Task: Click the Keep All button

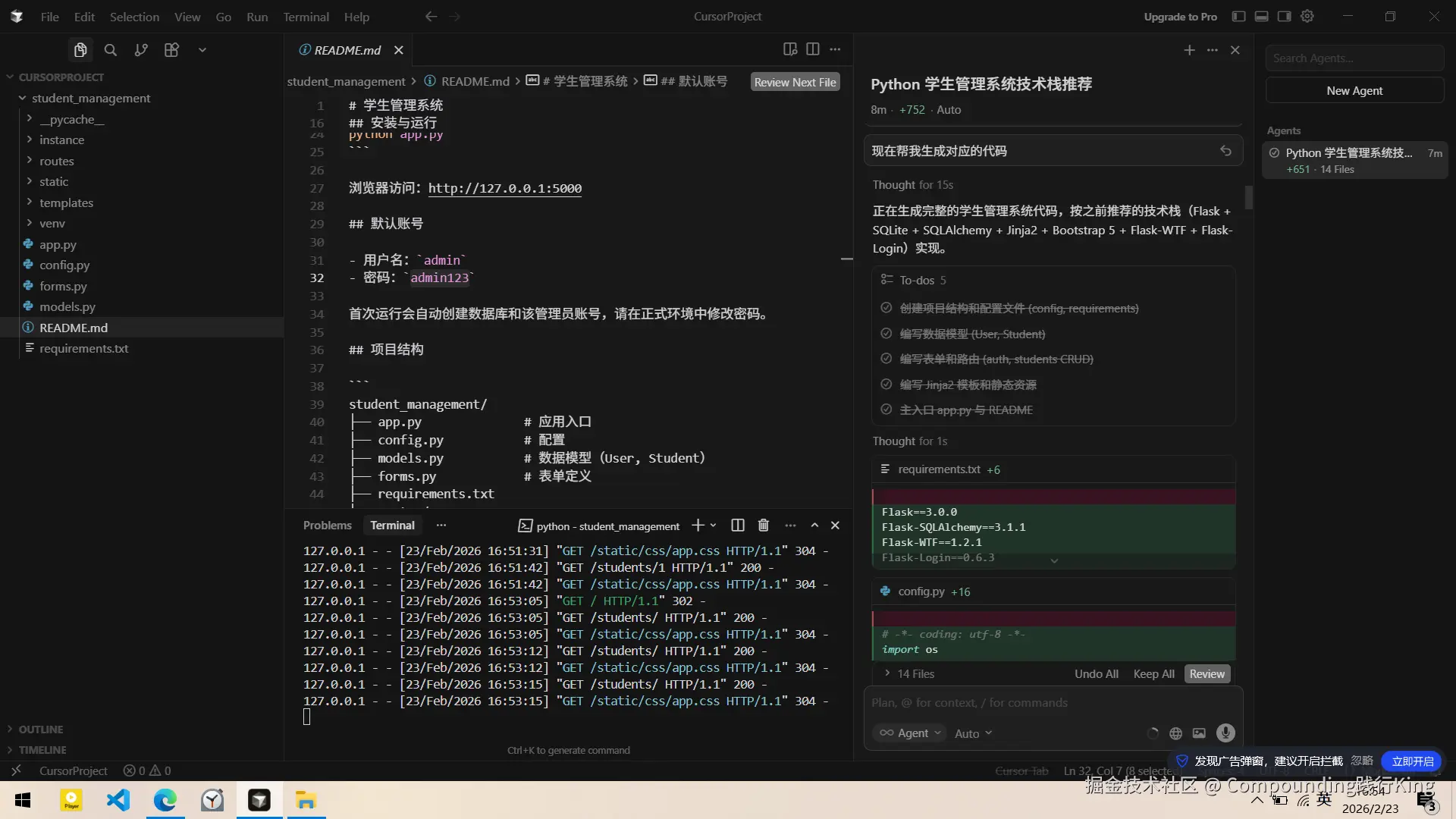Action: pyautogui.click(x=1153, y=674)
